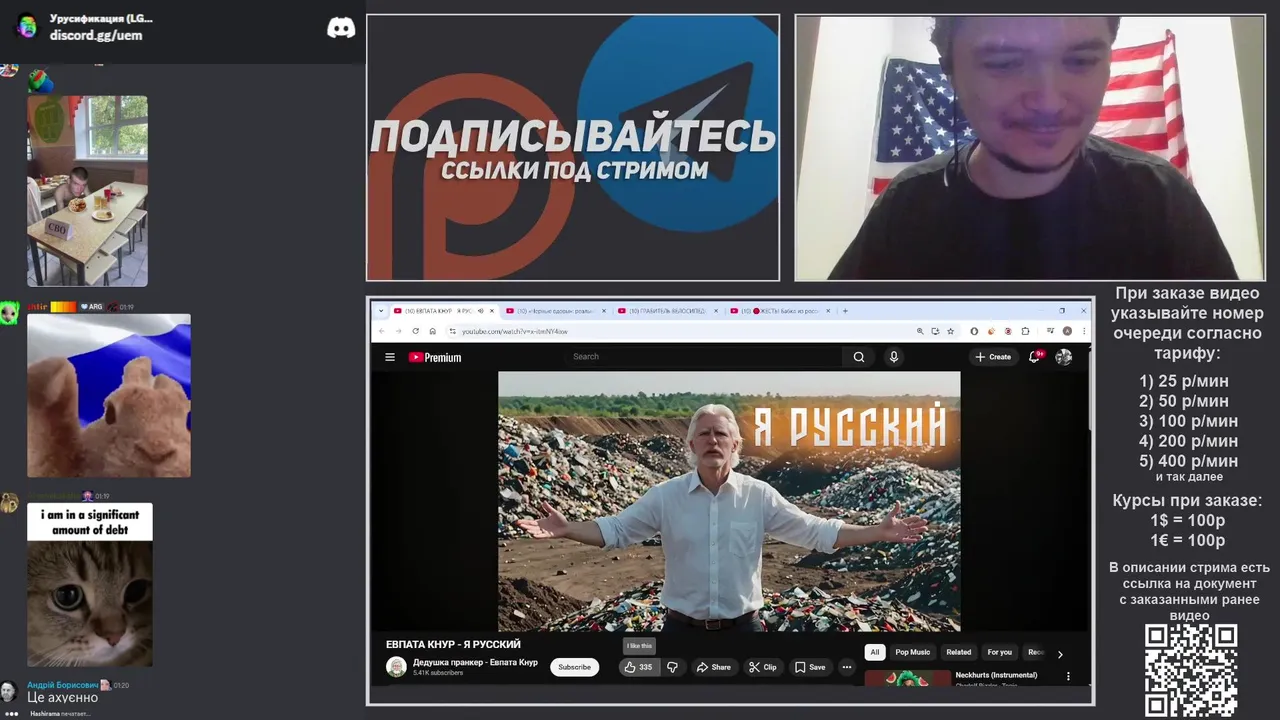Open Neckhurts (Instrumental) video thumbnail
The image size is (1280, 720).
click(x=908, y=678)
